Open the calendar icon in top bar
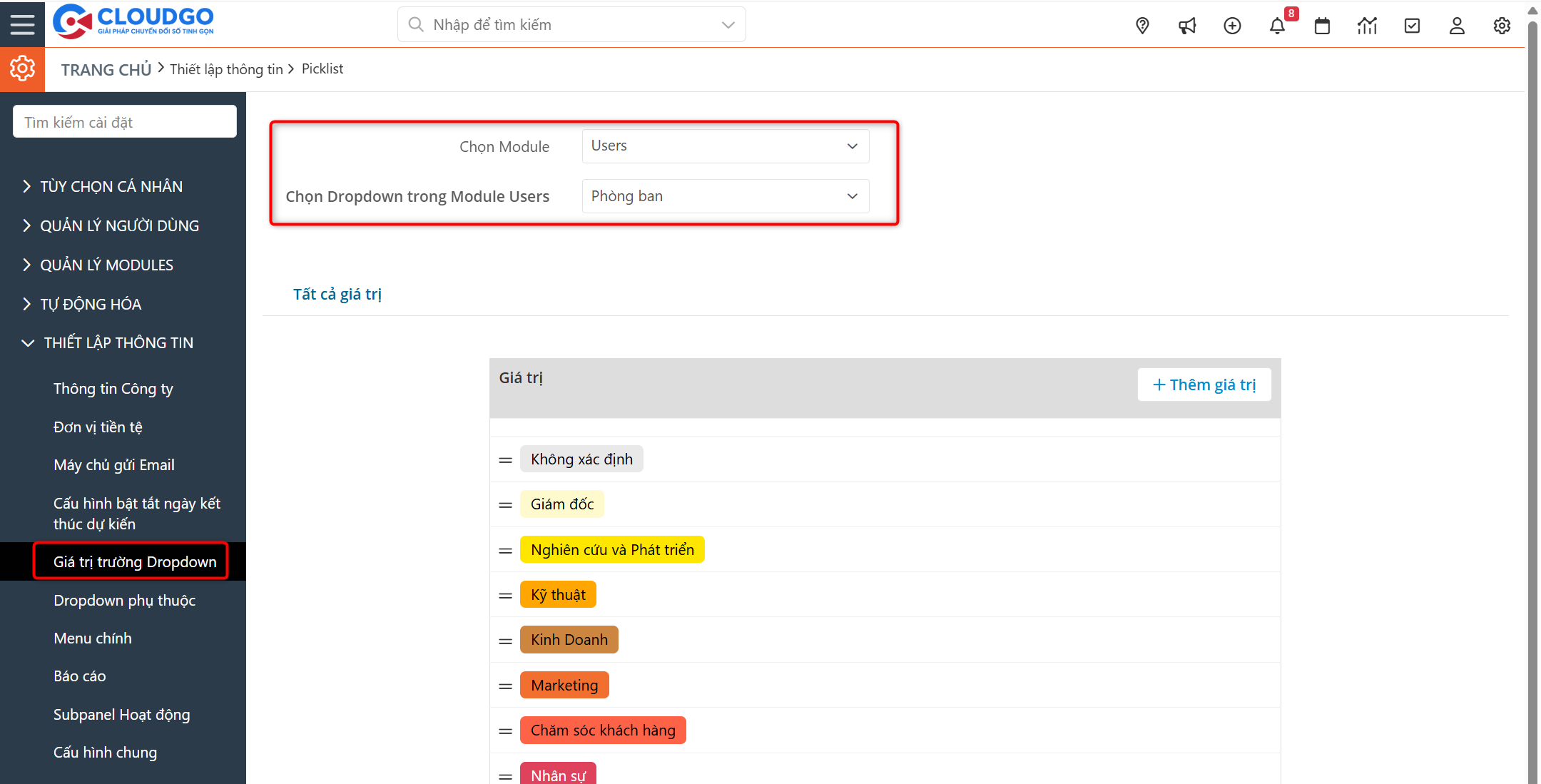The height and width of the screenshot is (784, 1541). click(x=1322, y=26)
